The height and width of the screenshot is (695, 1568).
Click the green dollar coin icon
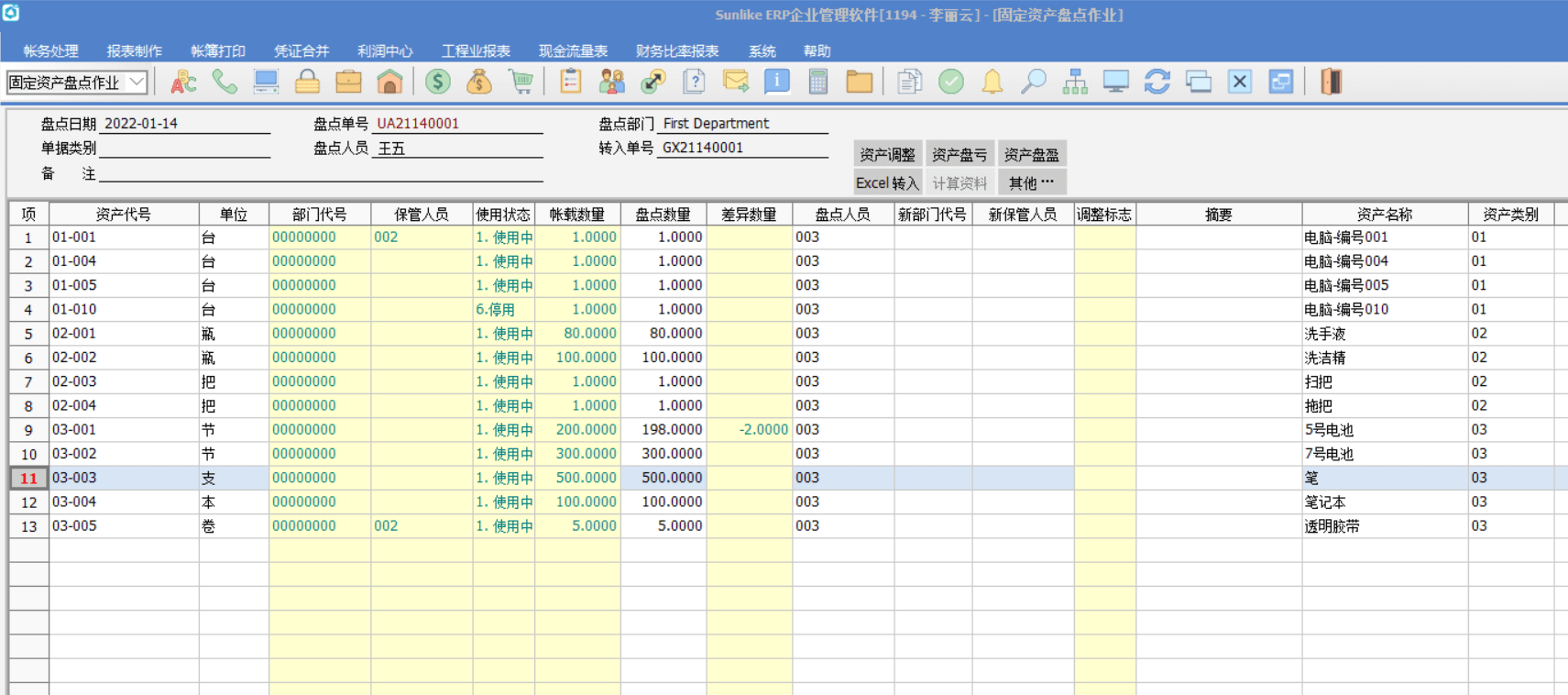[x=438, y=82]
